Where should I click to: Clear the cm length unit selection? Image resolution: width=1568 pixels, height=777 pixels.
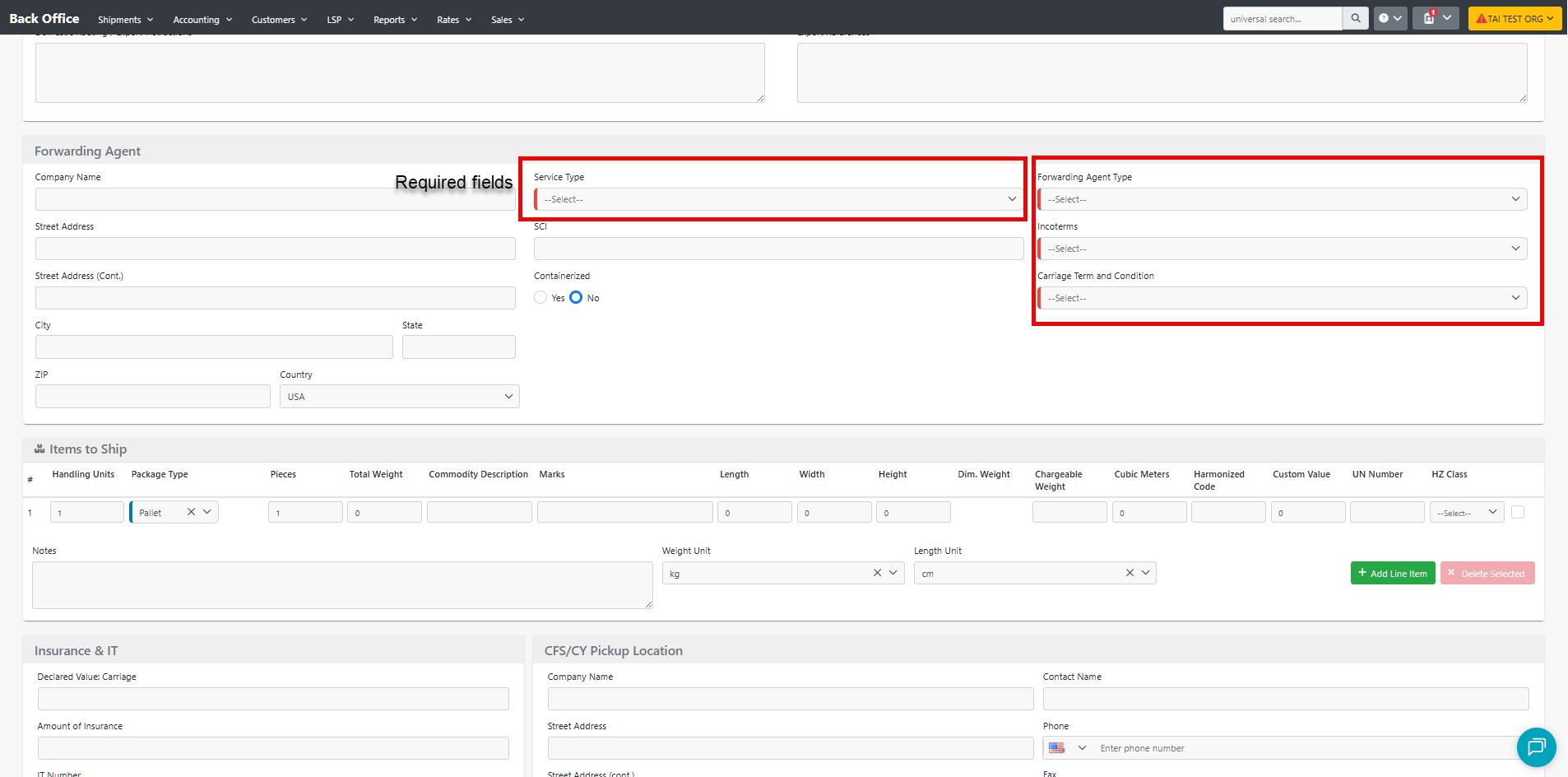(x=1130, y=573)
